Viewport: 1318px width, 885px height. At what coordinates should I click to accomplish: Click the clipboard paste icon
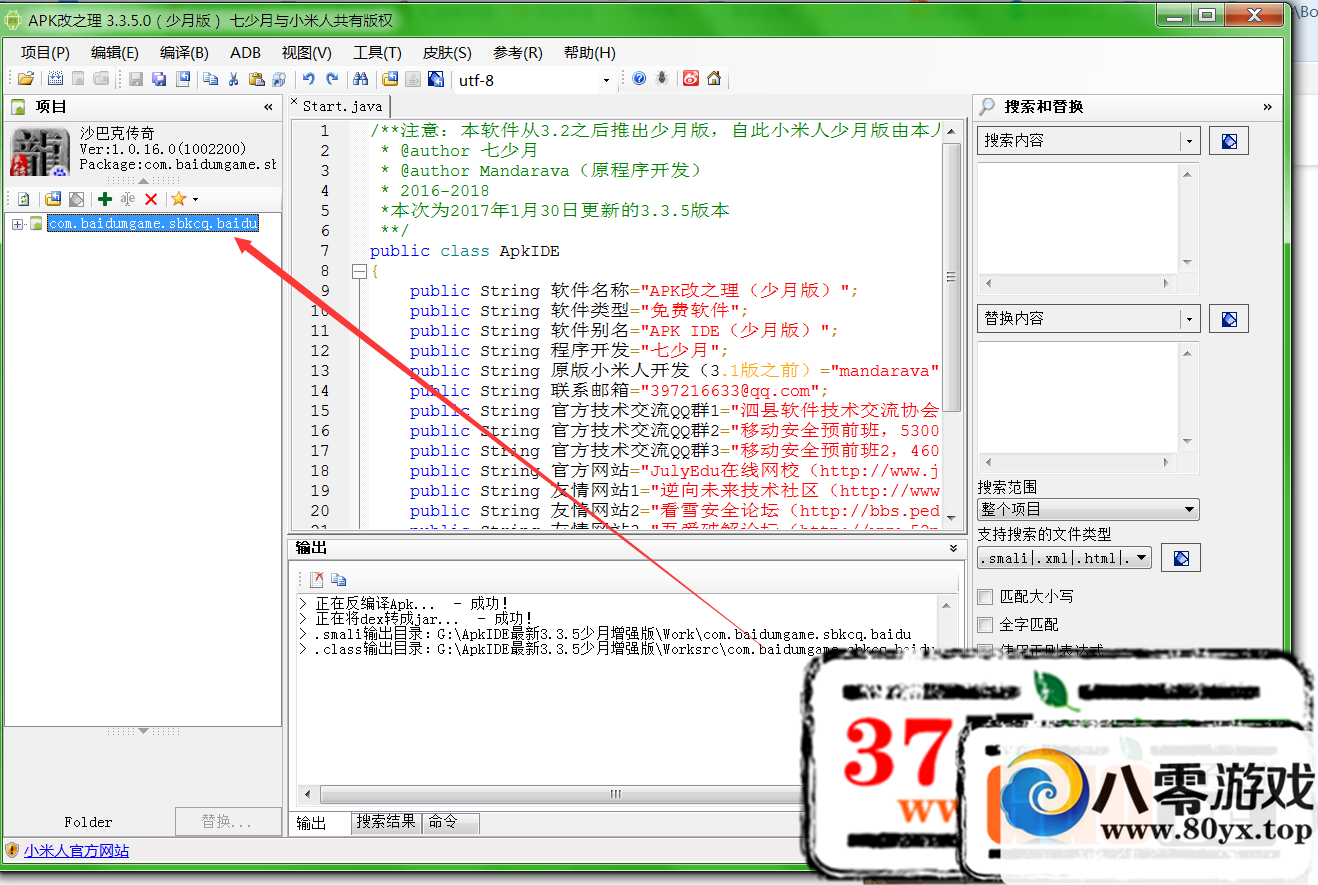[256, 79]
